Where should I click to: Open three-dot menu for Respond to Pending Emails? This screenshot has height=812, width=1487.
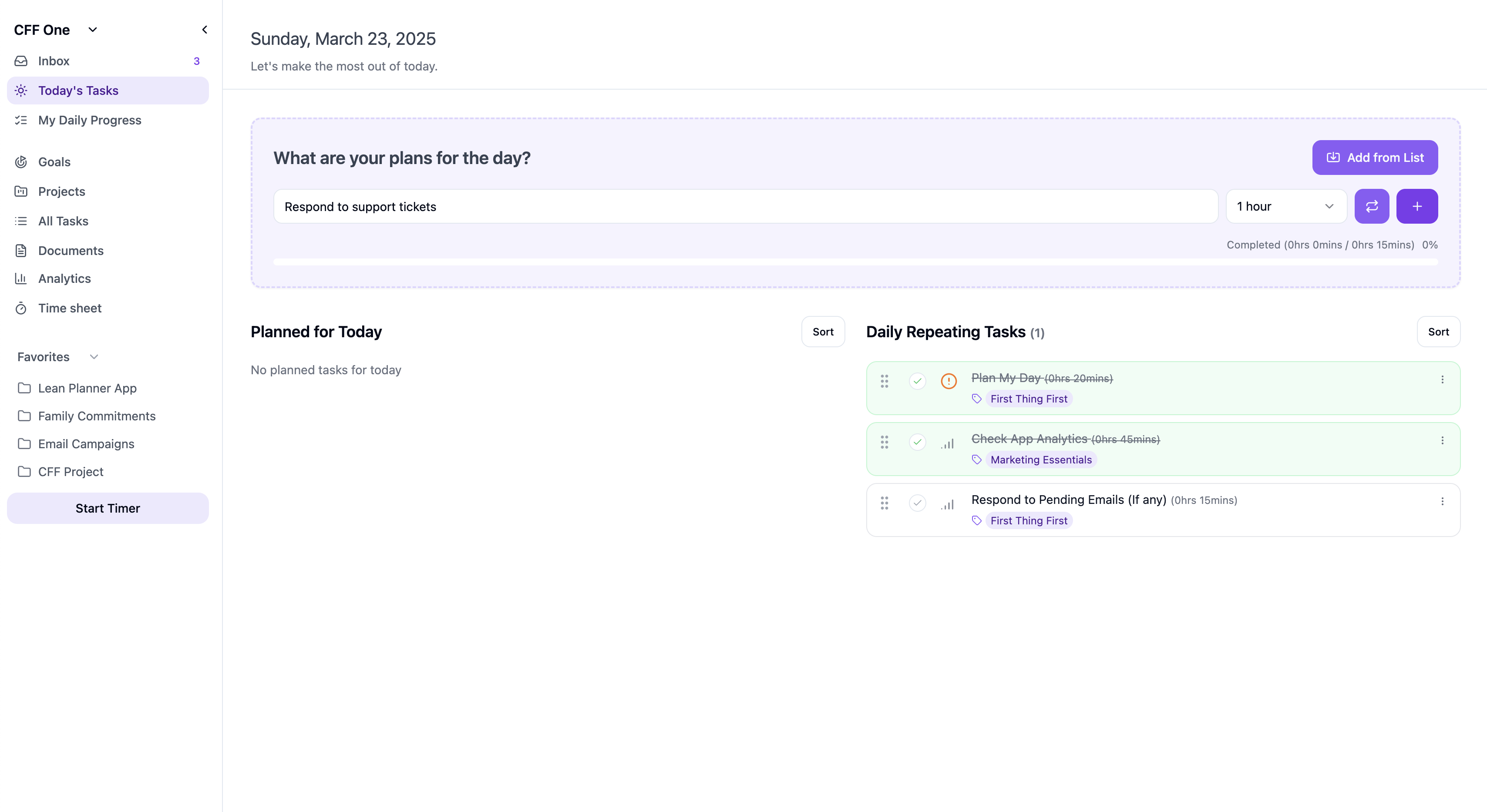[1442, 501]
